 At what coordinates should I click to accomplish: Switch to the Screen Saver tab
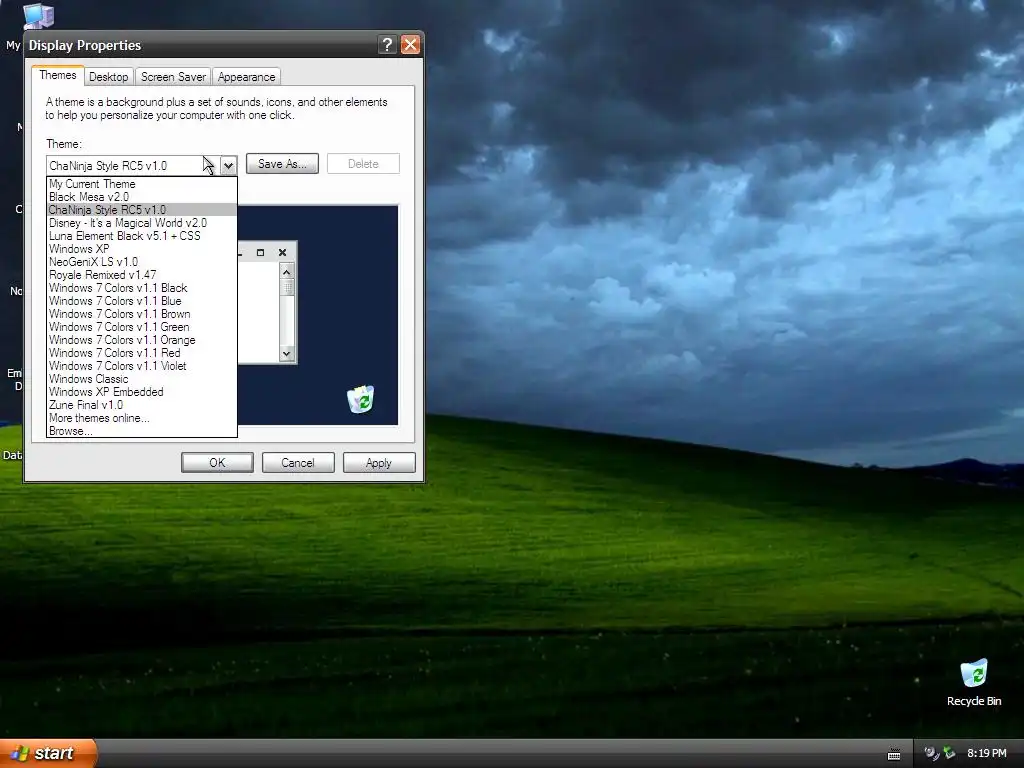[173, 76]
